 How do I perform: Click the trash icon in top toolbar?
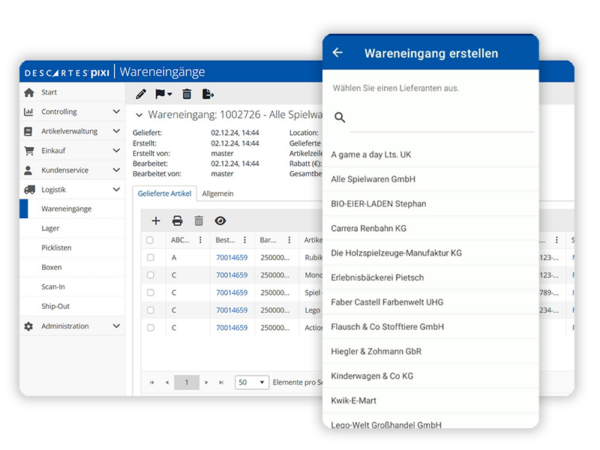pos(186,94)
